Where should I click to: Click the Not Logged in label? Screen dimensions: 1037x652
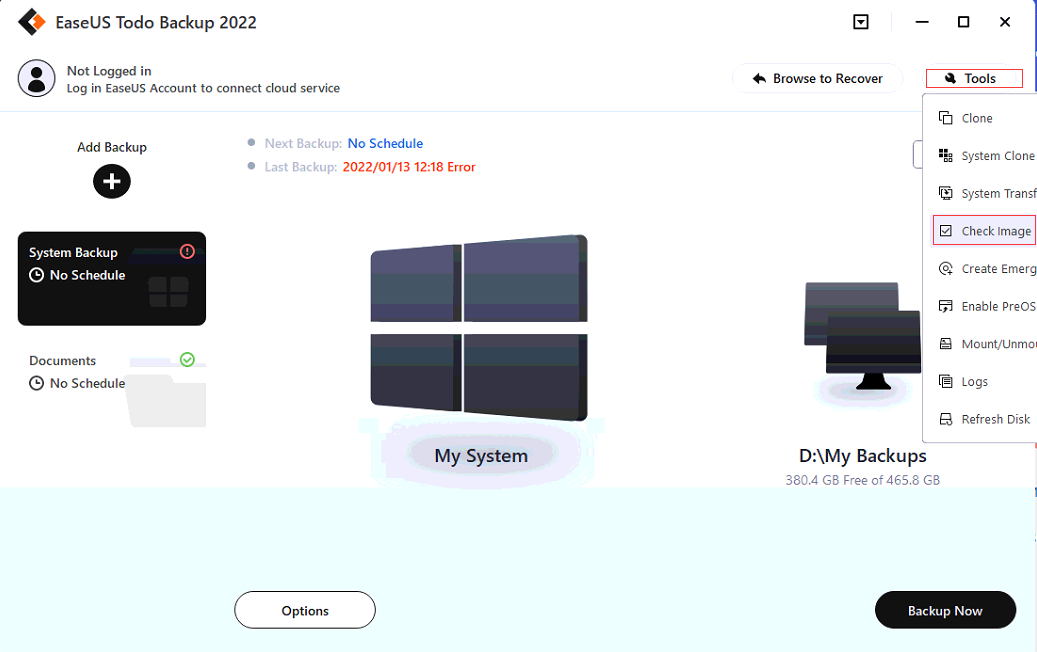click(109, 71)
